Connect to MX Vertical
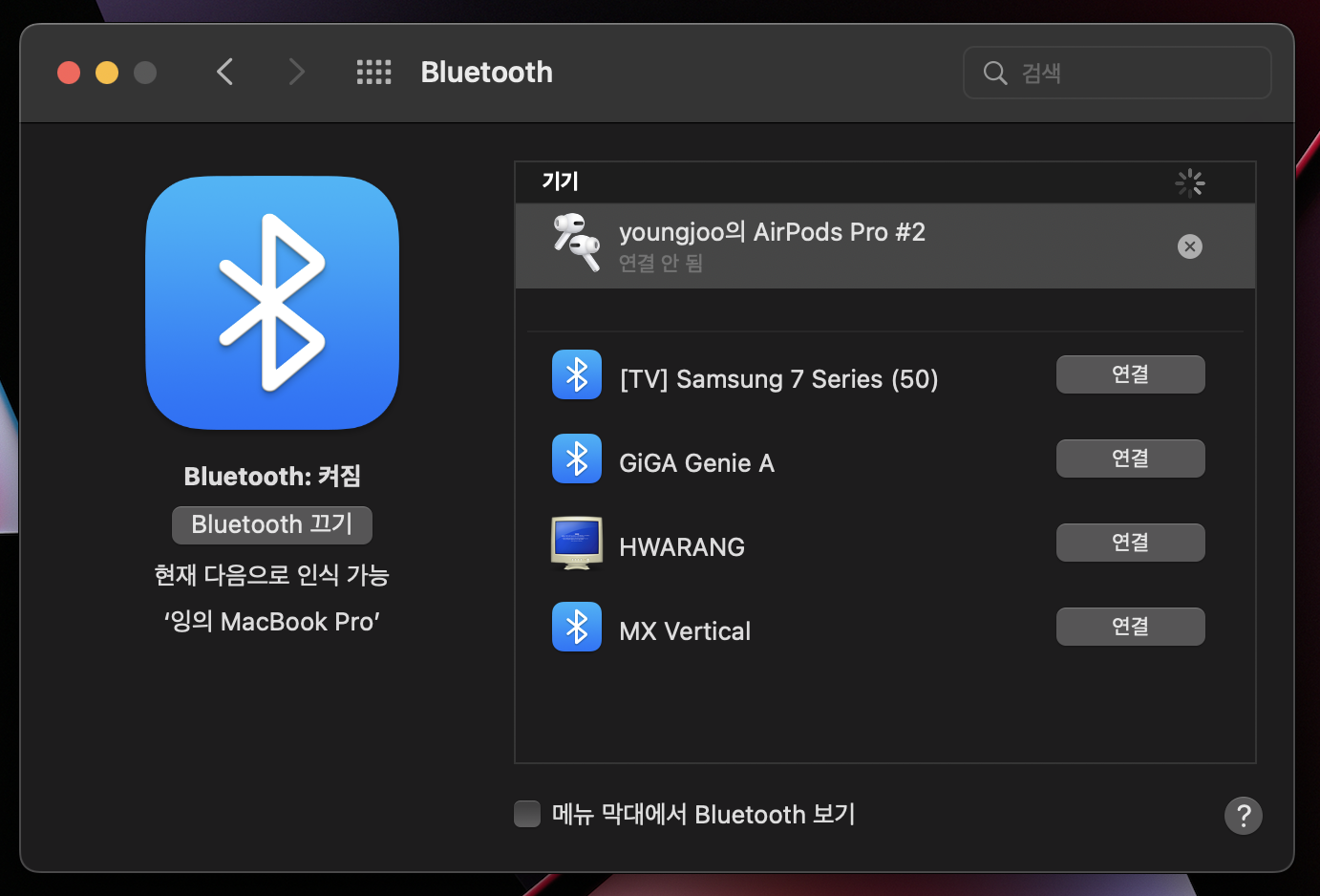The image size is (1320, 896). pyautogui.click(x=1130, y=627)
